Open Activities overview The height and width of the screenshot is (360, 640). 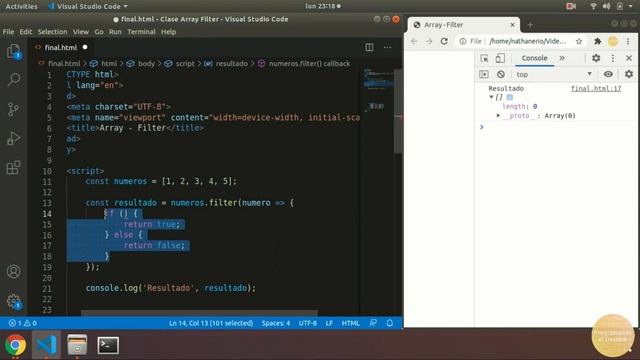coord(21,6)
